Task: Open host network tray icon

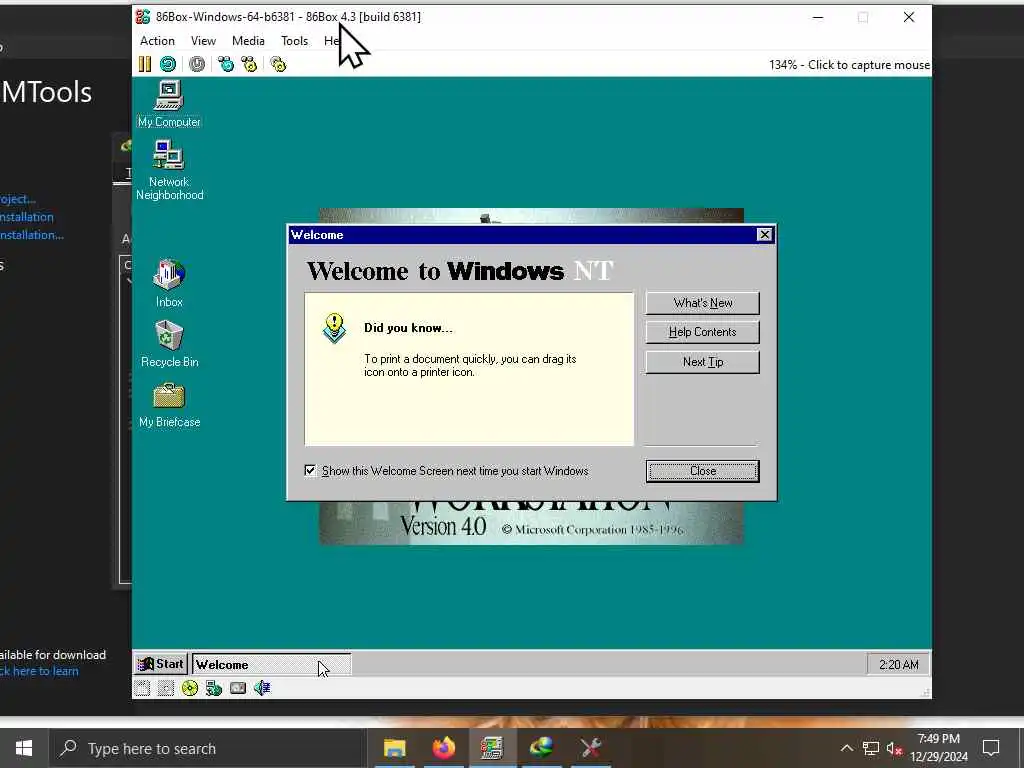Action: pos(871,748)
